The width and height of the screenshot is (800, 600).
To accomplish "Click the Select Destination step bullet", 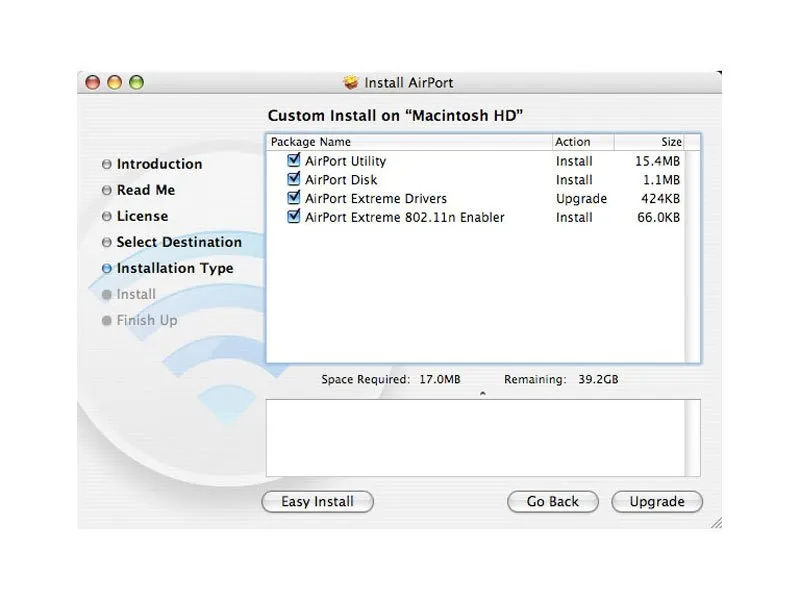I will pos(107,243).
